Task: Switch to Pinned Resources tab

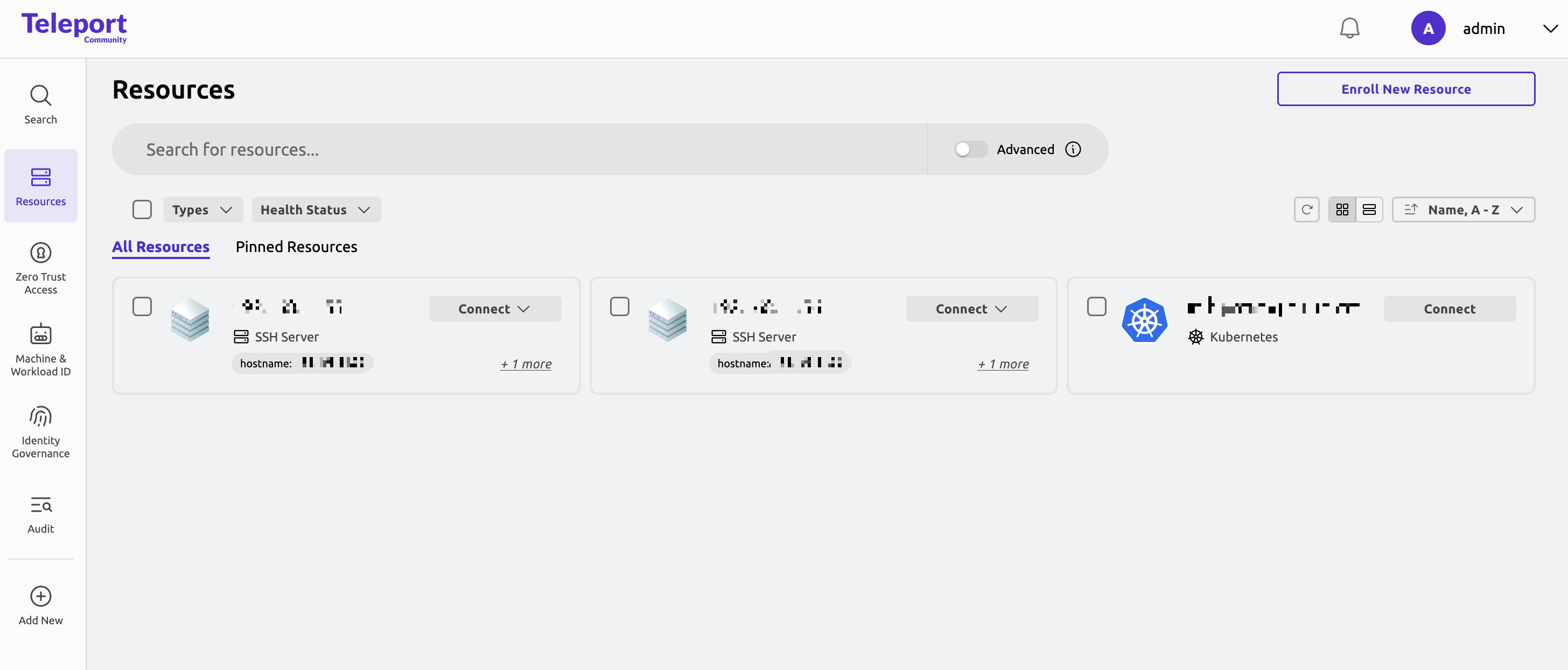Action: [296, 247]
